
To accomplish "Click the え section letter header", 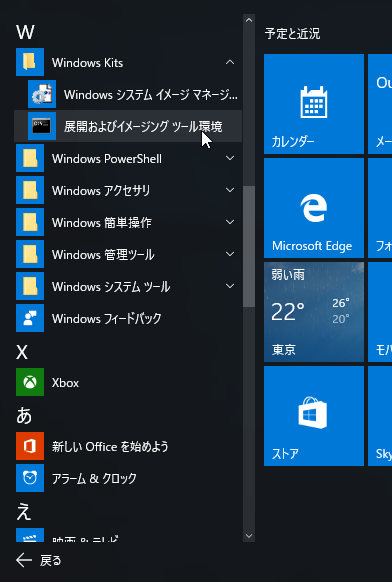I will [23, 512].
